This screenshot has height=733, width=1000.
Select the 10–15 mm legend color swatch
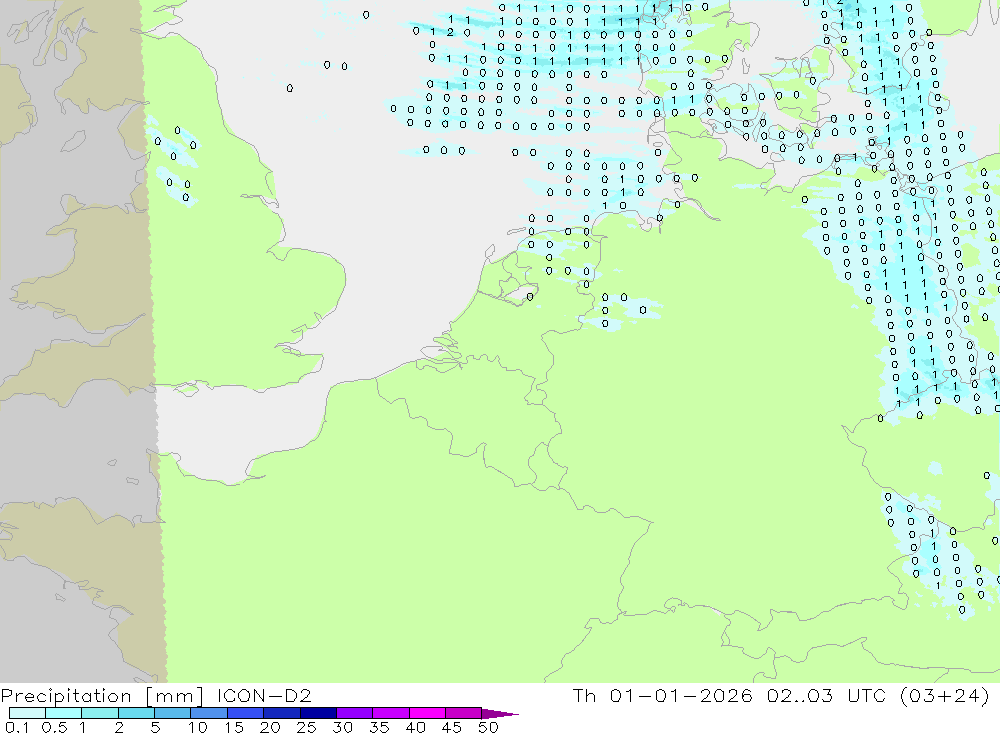(x=209, y=713)
